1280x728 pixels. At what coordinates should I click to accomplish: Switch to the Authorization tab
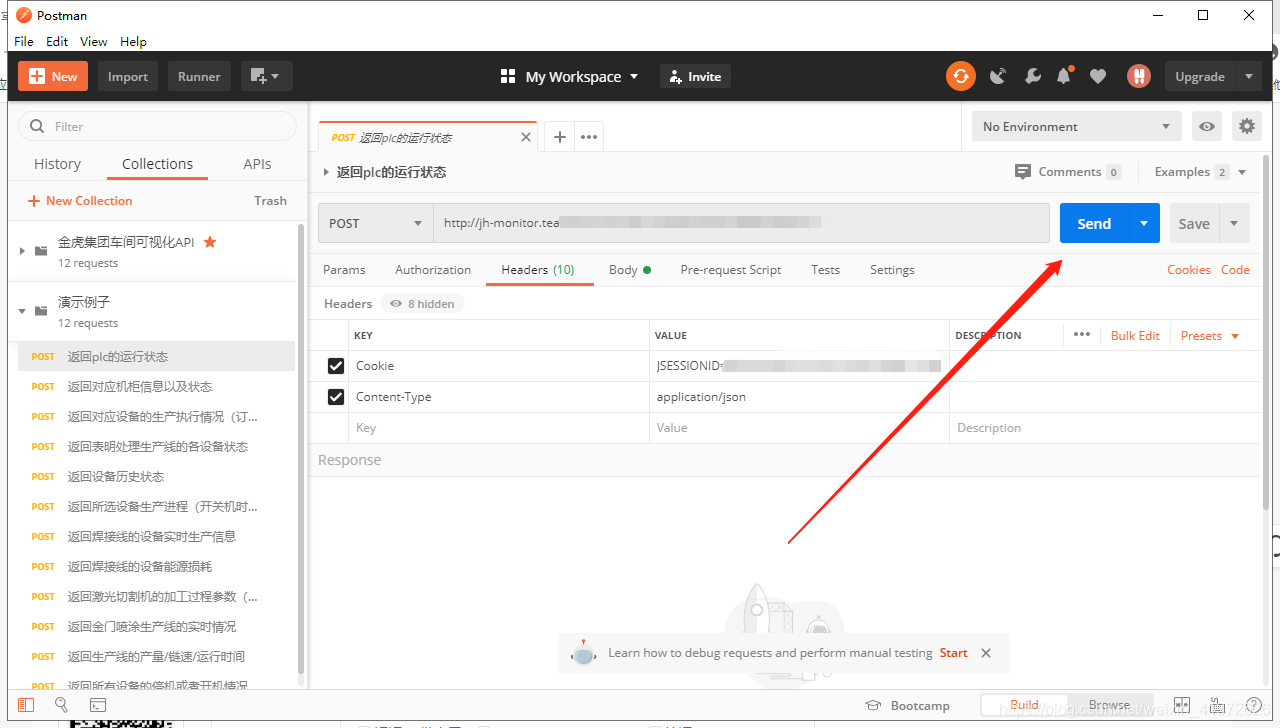pos(433,270)
